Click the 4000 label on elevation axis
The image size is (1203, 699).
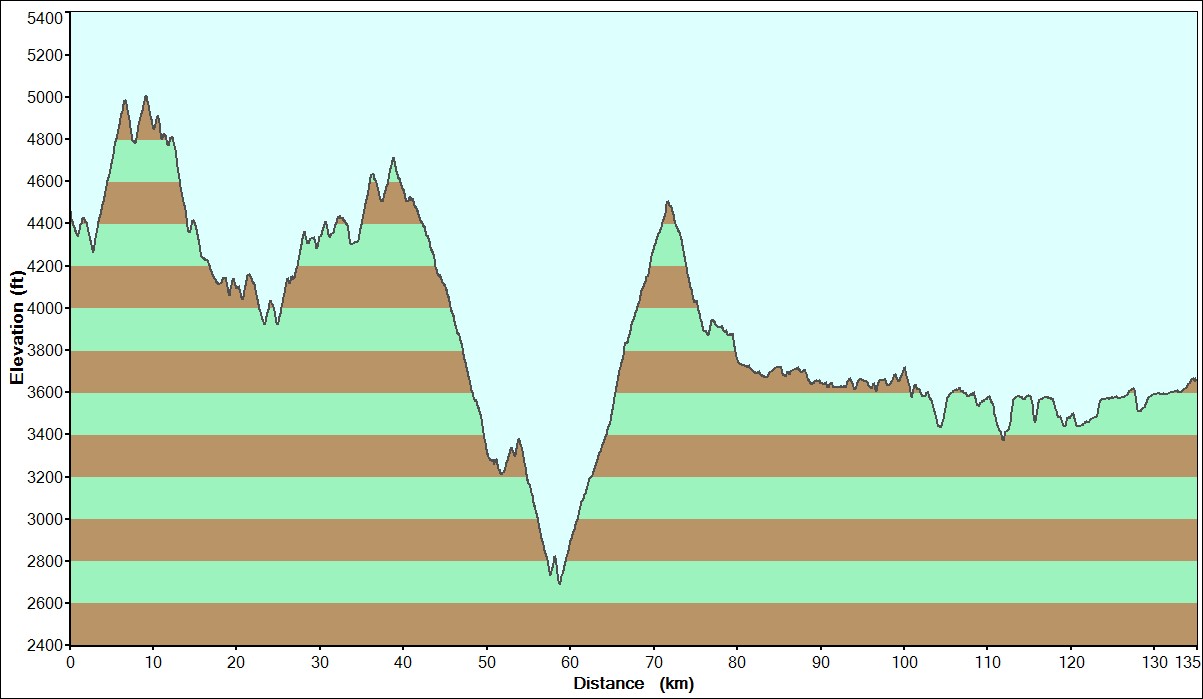click(44, 308)
